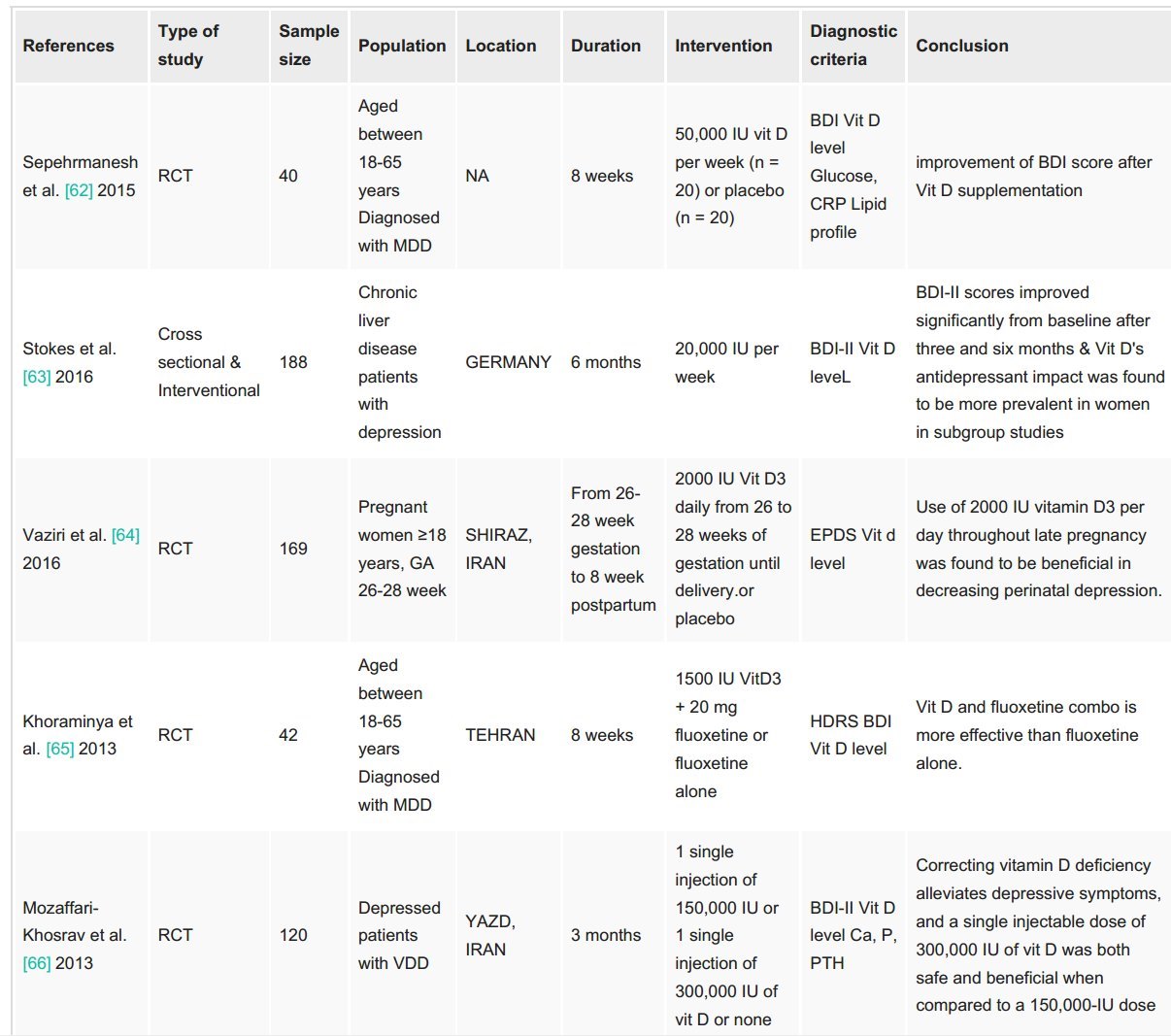Click the References column header
This screenshot has height=1036, width=1171.
[x=68, y=46]
